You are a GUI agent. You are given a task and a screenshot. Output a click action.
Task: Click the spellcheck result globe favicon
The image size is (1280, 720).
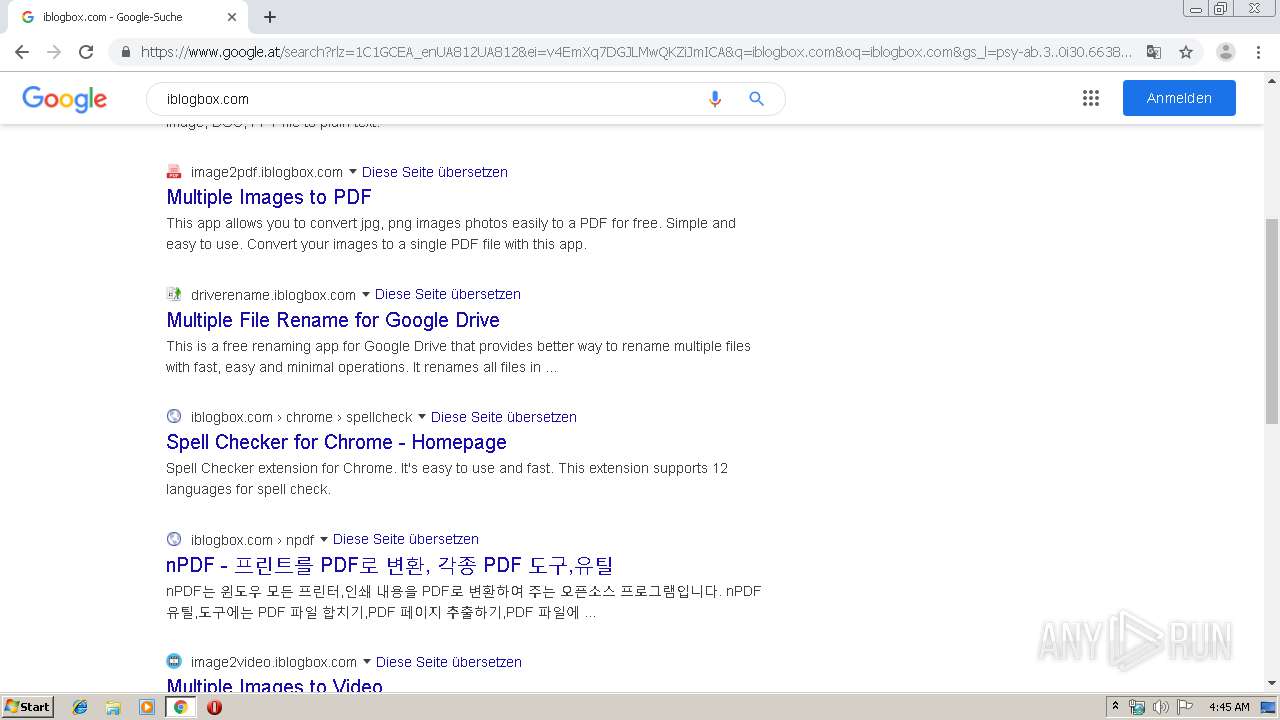click(174, 416)
